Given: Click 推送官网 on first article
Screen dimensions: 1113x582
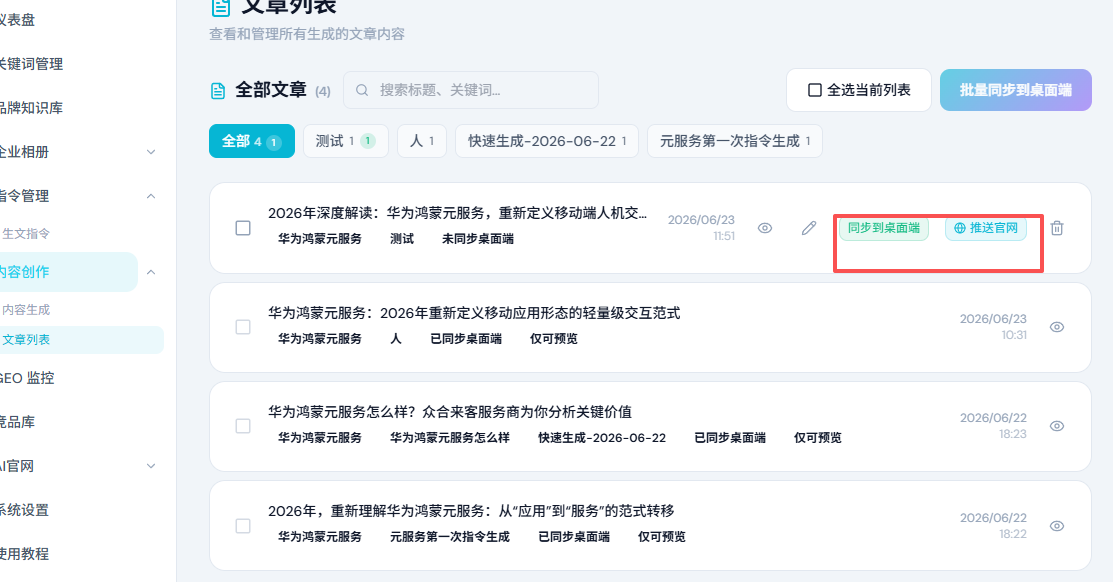Looking at the screenshot, I should click(986, 228).
